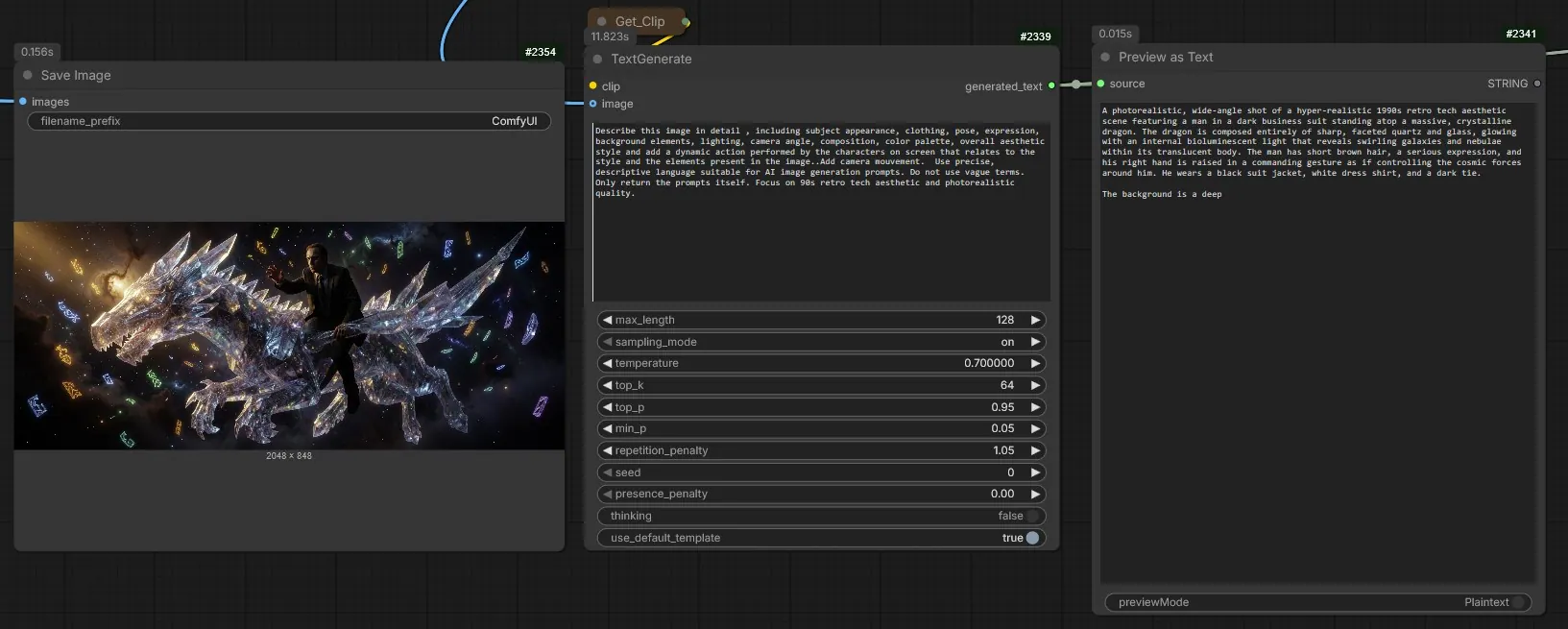Decrease top_p with left arrow
This screenshot has width=1568, height=629.
click(x=607, y=407)
